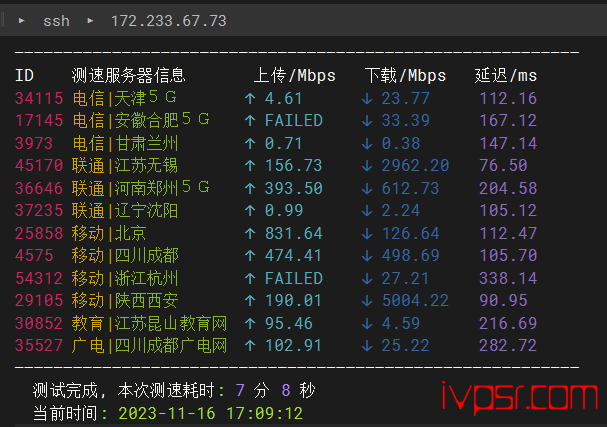Click latency value 76.50

tap(503, 166)
